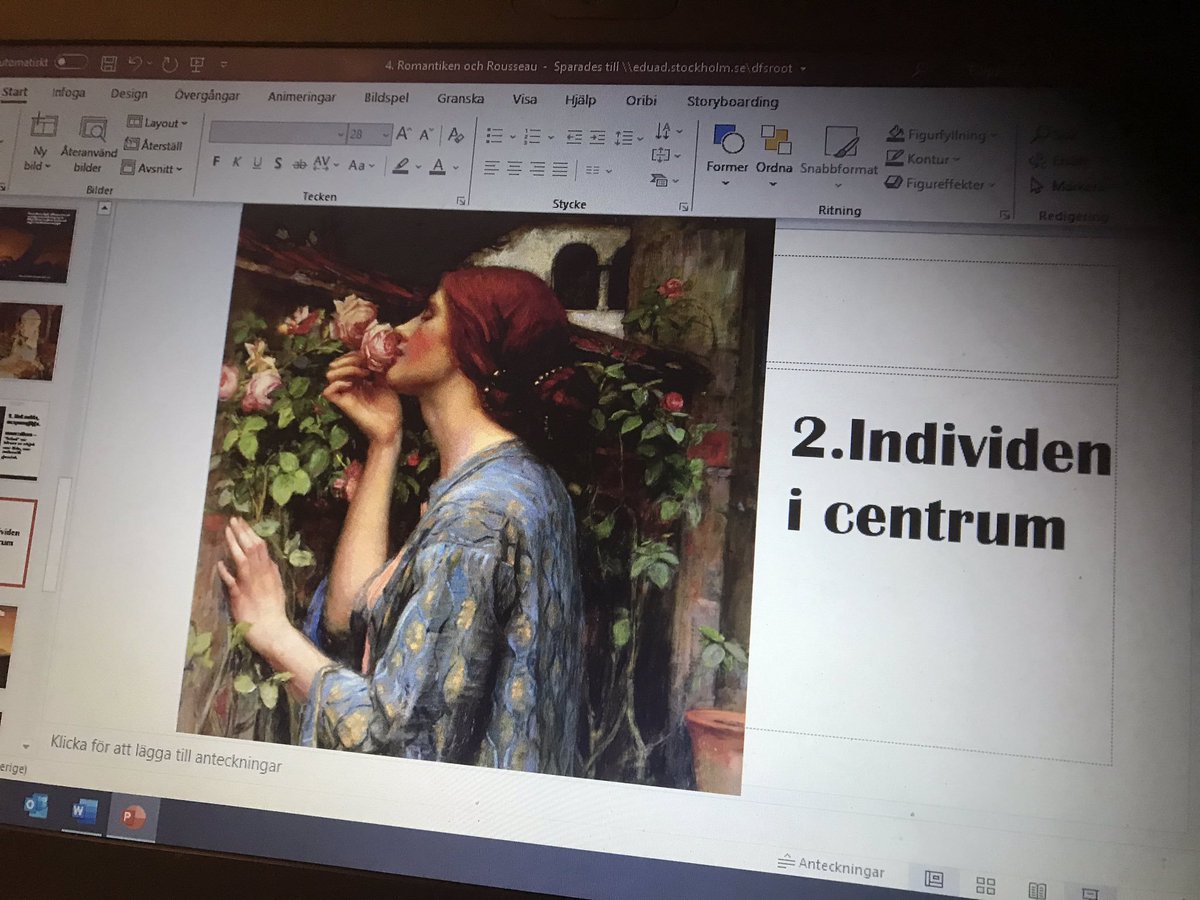Click the Redo/Repeat circular arrow icon
Image resolution: width=1200 pixels, height=900 pixels.
[169, 64]
